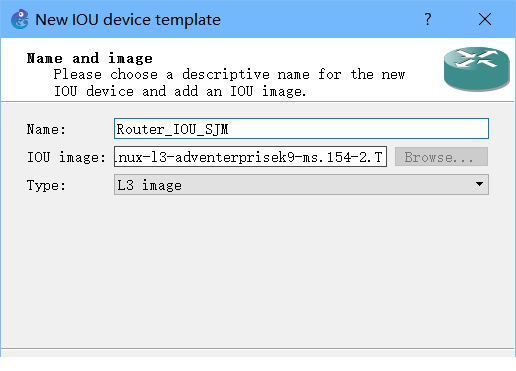516x371 pixels.
Task: Click the 'IOU device and add an IOU image' line
Action: [180, 91]
